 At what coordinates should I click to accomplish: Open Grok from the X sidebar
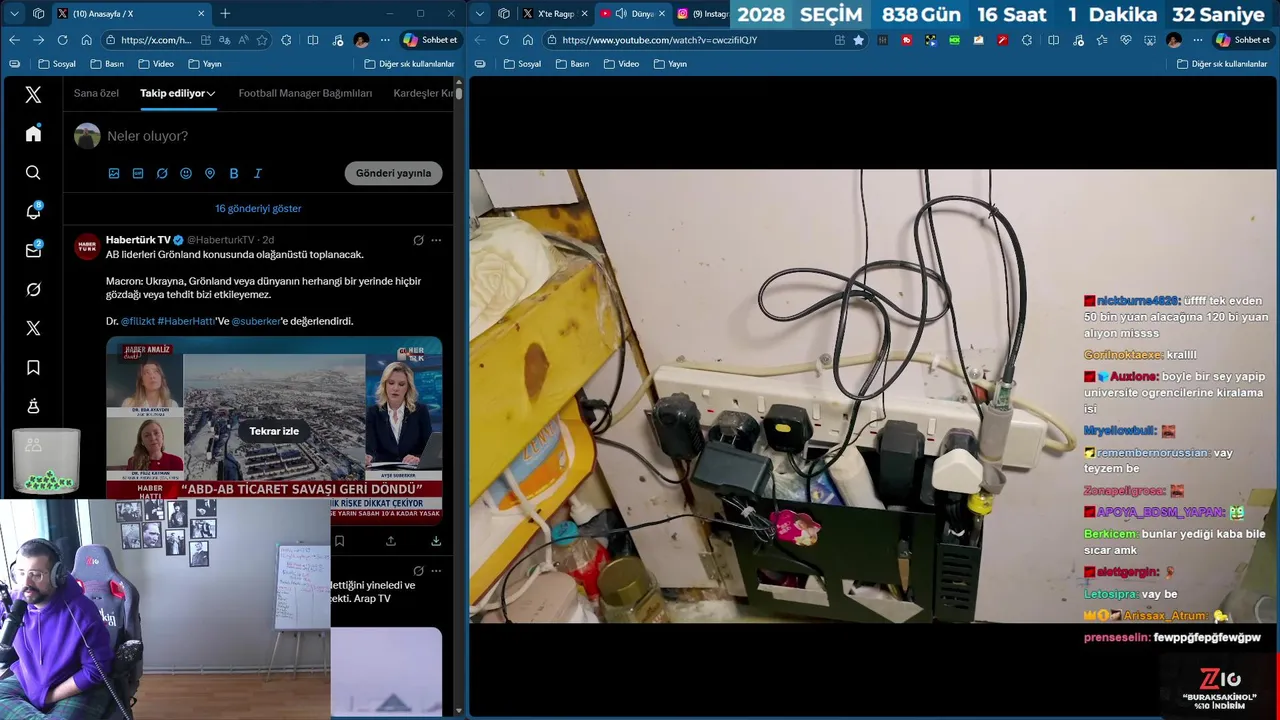coord(33,289)
